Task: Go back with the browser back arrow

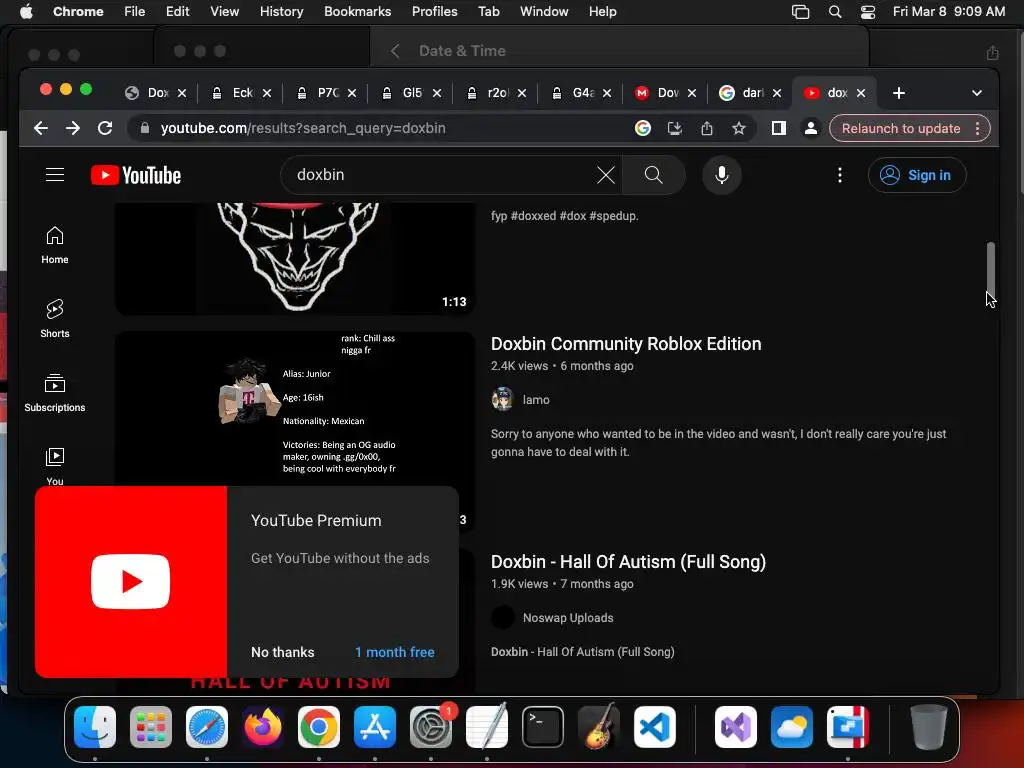Action: point(41,129)
